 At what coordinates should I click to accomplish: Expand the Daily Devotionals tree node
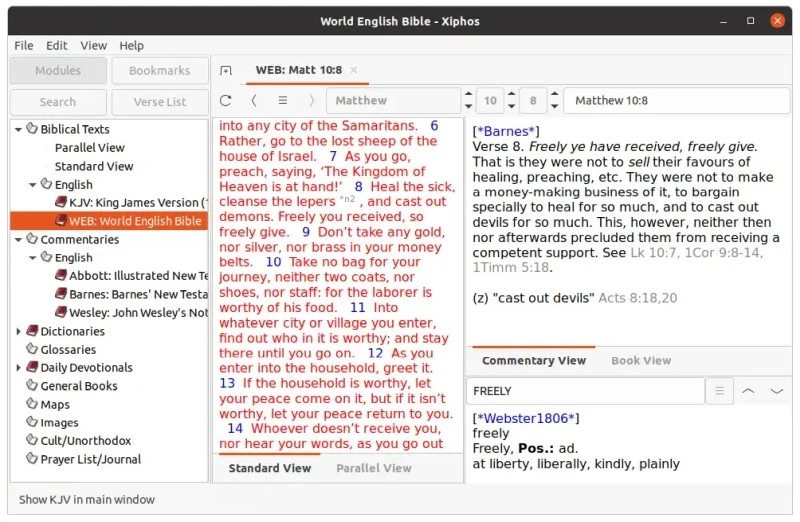[18, 368]
